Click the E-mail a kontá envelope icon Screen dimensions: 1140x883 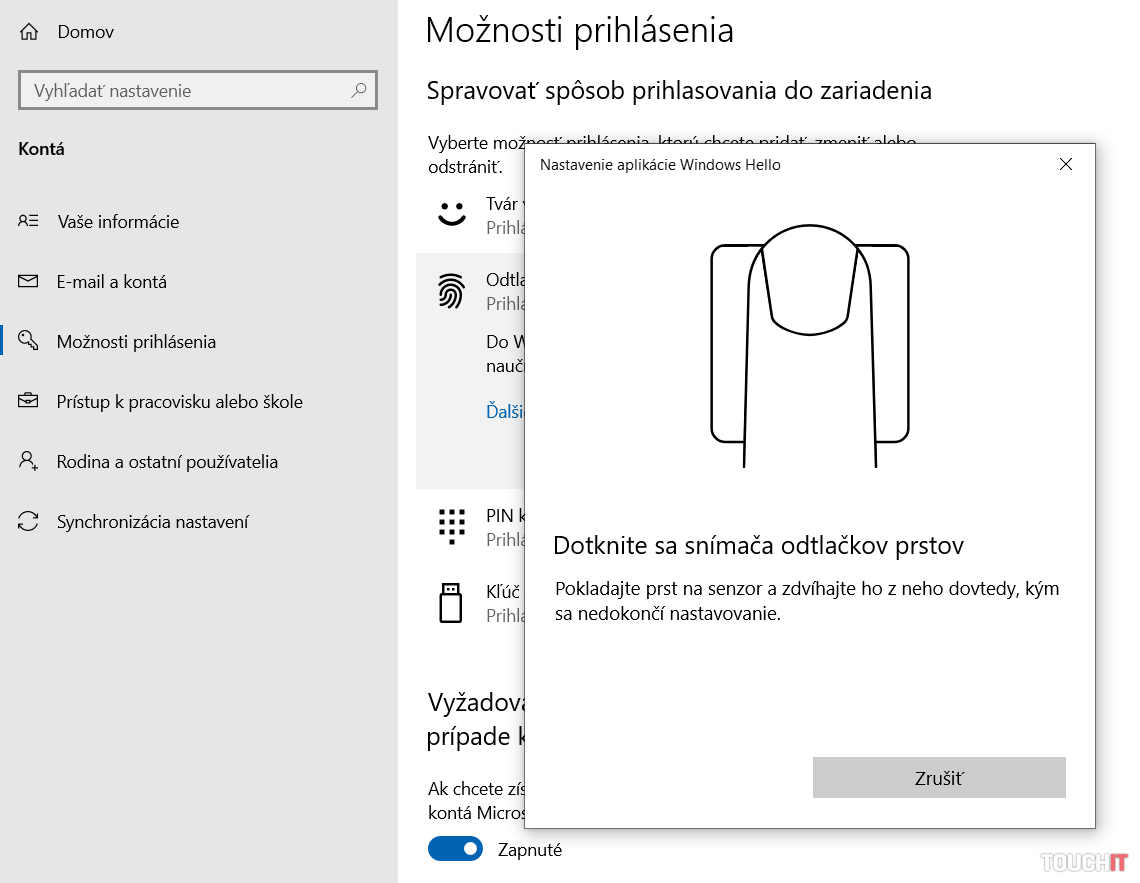[28, 281]
